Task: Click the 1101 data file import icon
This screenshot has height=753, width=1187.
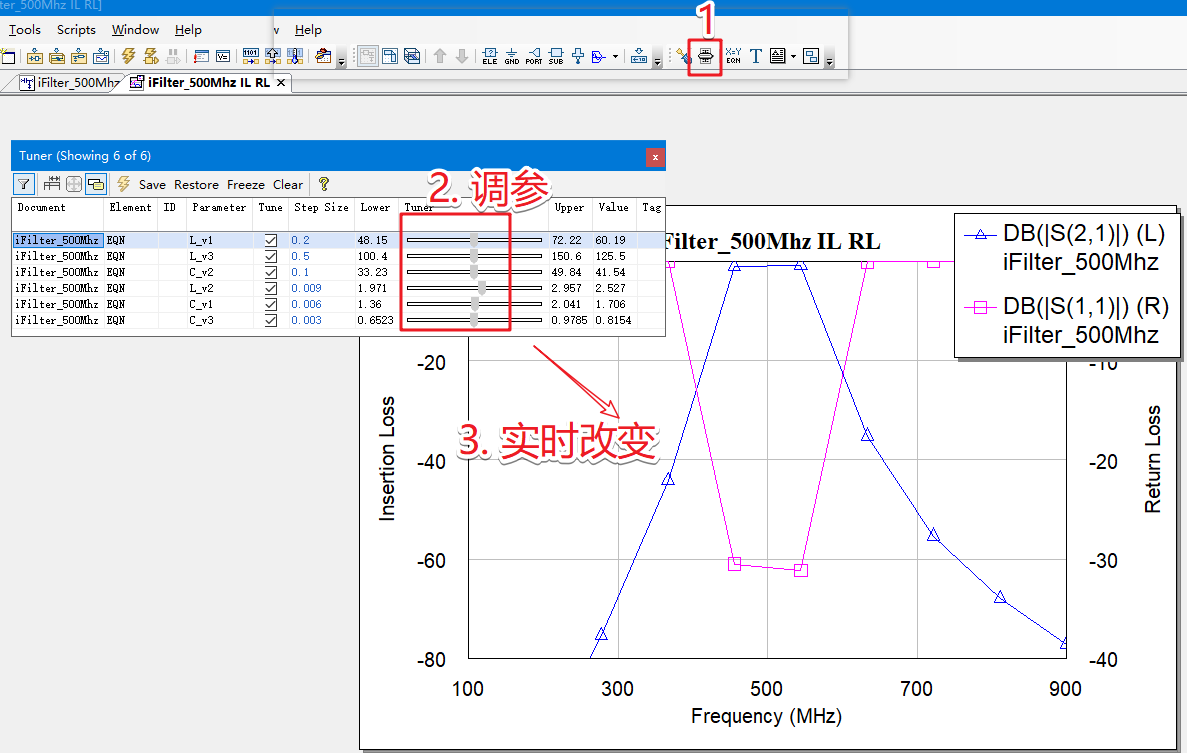Action: click(x=251, y=56)
